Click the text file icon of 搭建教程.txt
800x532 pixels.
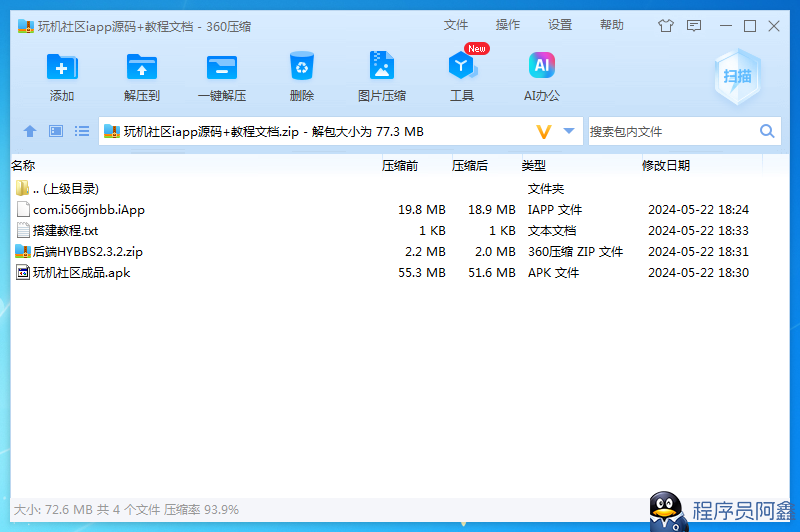[x=23, y=231]
